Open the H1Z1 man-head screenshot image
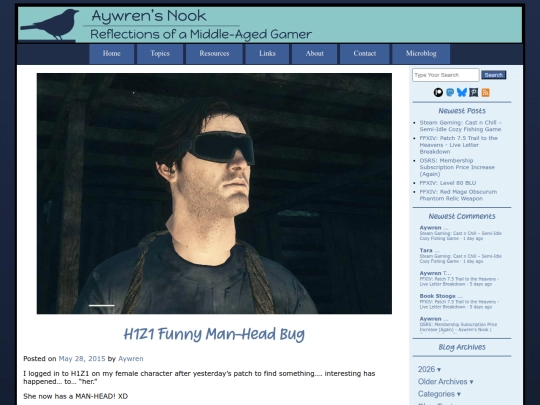 pyautogui.click(x=214, y=193)
